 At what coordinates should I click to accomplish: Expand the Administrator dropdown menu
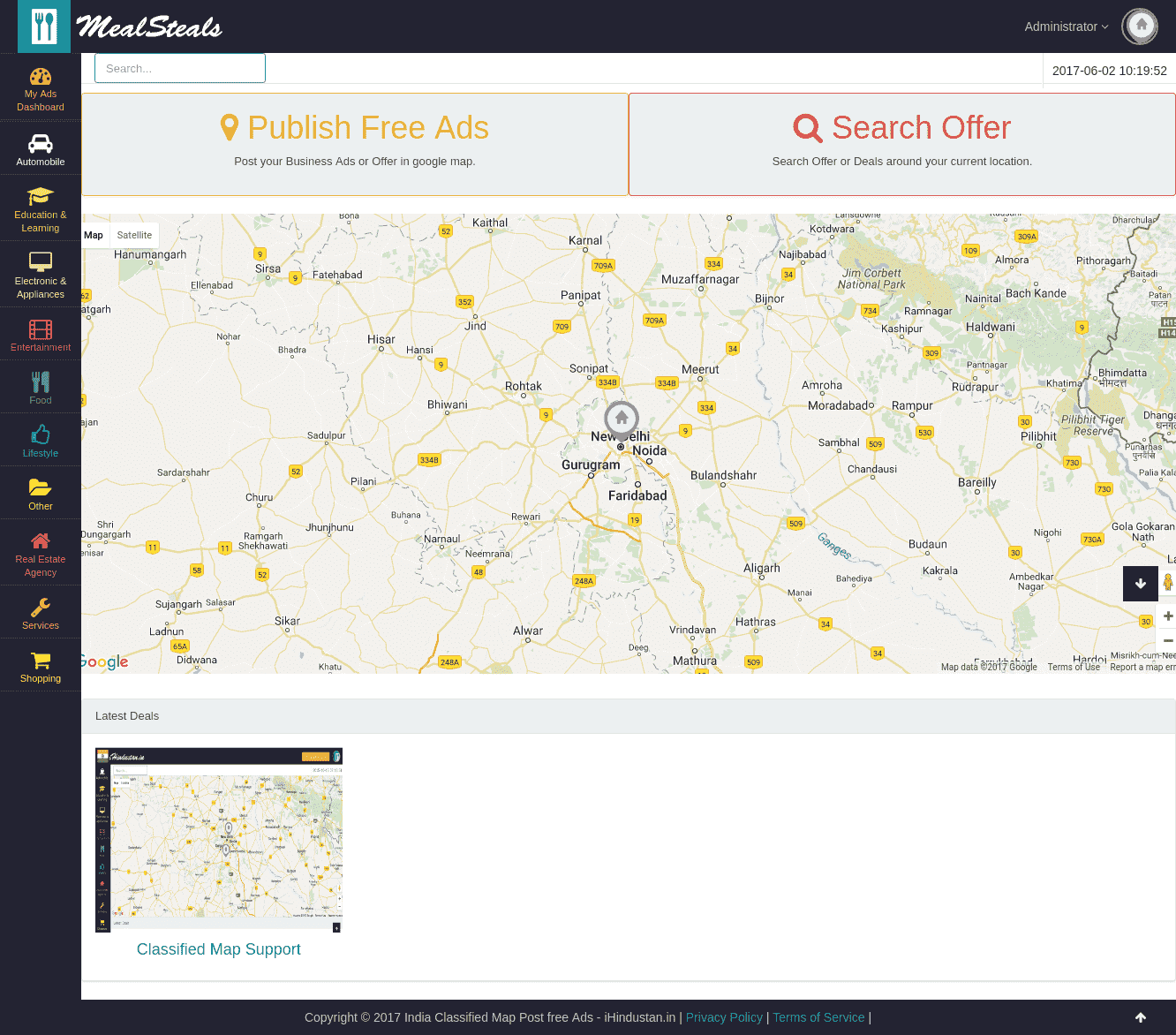click(x=1066, y=26)
